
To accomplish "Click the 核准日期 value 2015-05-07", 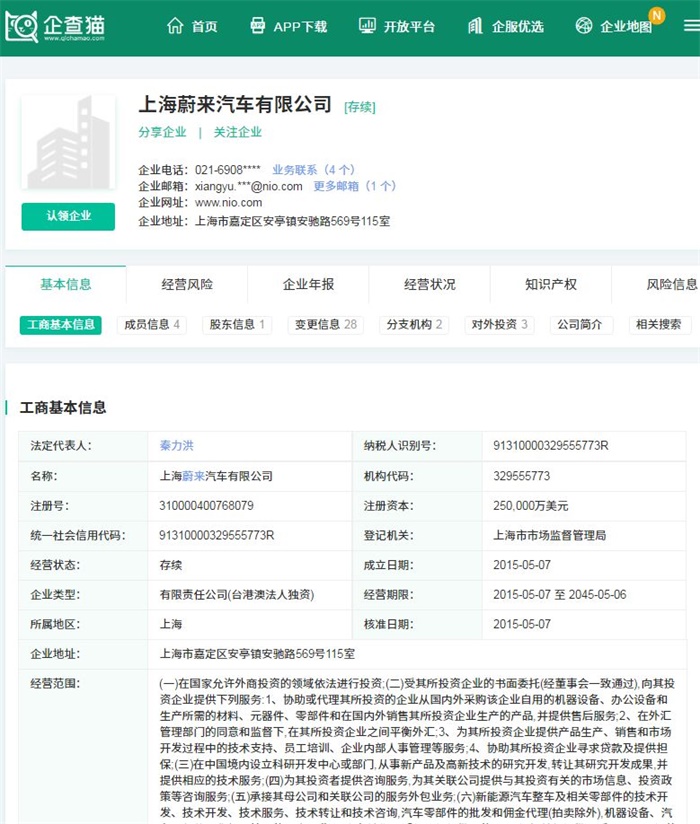I will pos(522,624).
